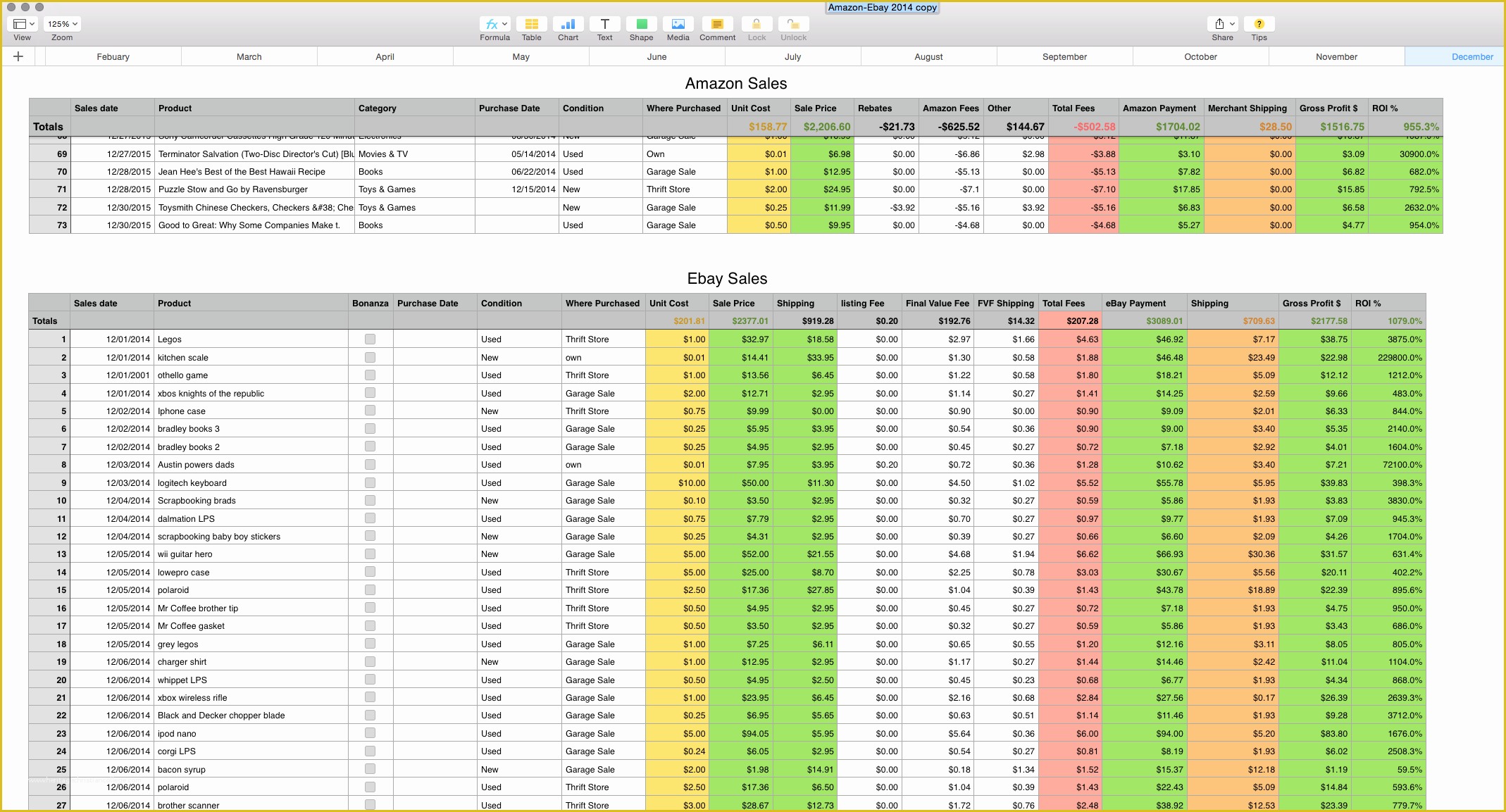Viewport: 1506px width, 812px height.
Task: Click the add sheet plus button
Action: 18,58
